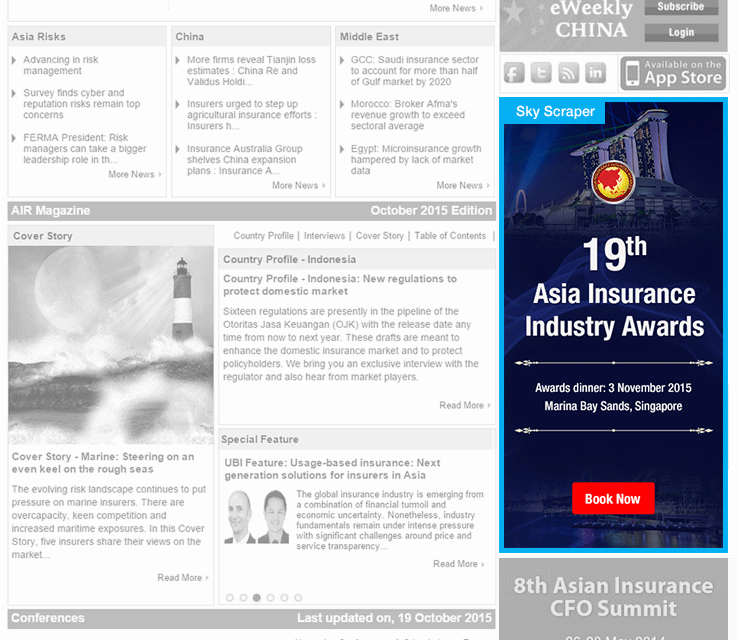Open Country Profile Indonesia new regulations headline
This screenshot has width=738, height=640.
pyautogui.click(x=340, y=285)
